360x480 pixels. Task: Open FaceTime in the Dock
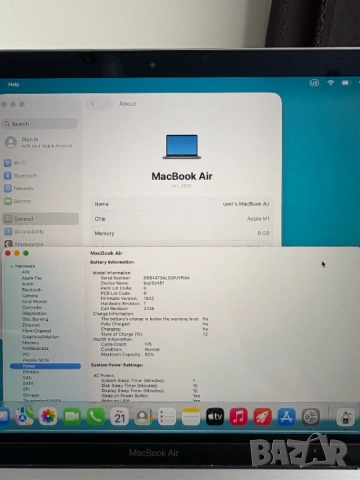click(72, 416)
